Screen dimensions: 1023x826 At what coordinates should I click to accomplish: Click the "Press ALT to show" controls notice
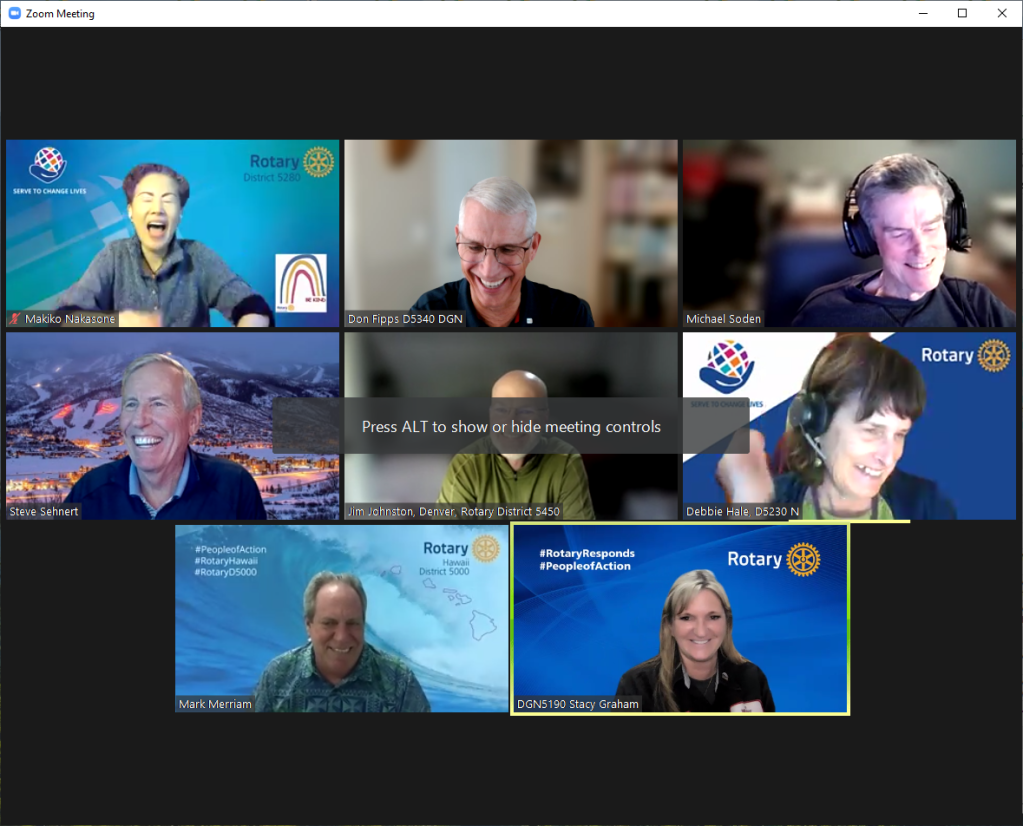510,427
